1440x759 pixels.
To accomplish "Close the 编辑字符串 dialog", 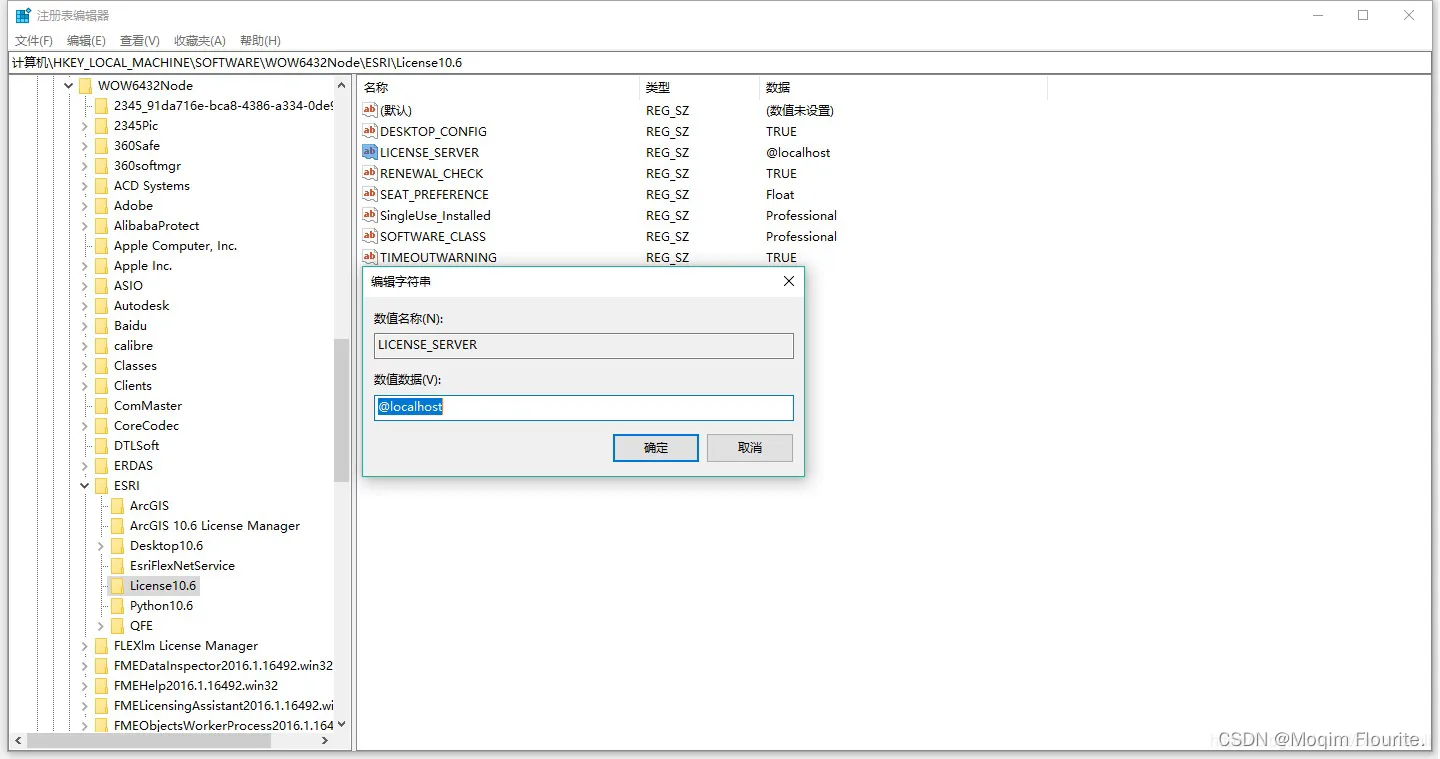I will tap(788, 281).
